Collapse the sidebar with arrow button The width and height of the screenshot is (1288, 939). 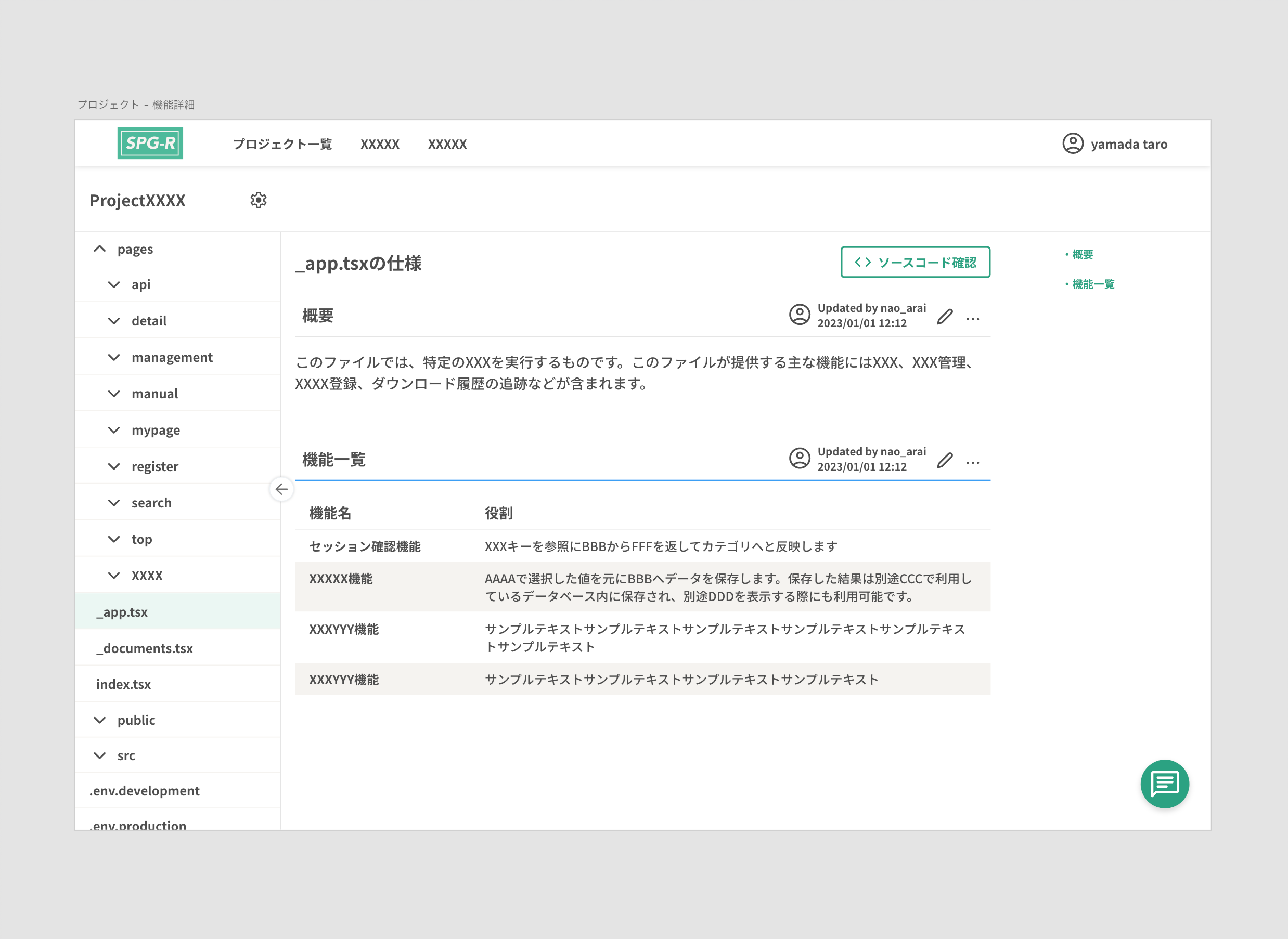coord(281,489)
